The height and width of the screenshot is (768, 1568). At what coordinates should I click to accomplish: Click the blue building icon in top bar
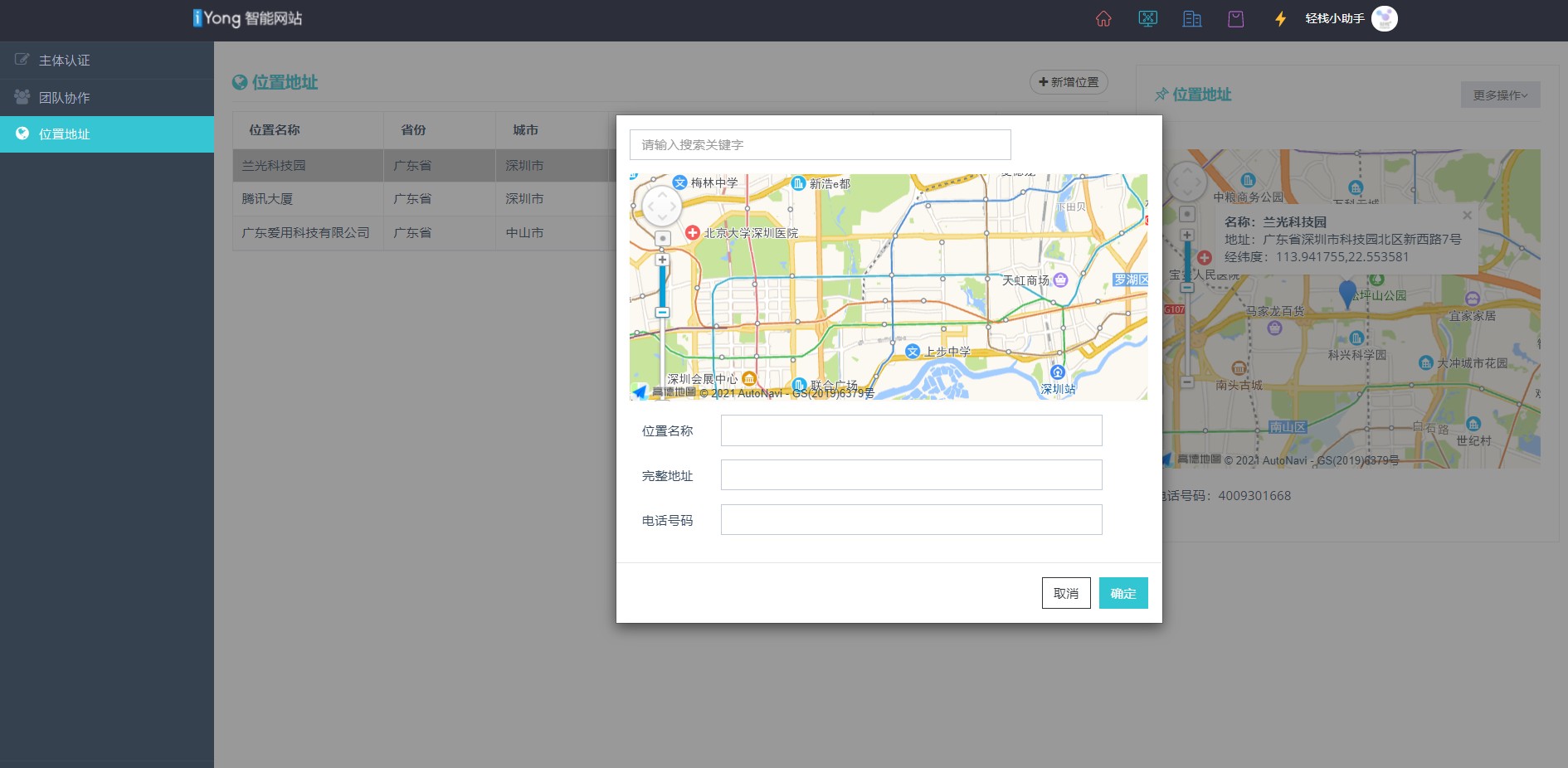coord(1191,18)
